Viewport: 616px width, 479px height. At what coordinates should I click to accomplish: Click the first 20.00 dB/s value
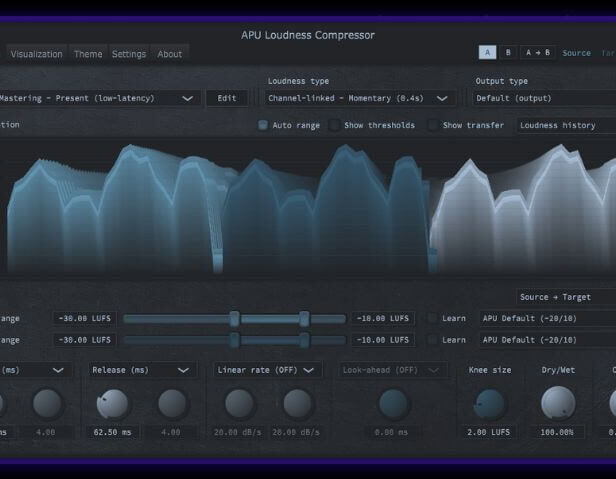click(x=237, y=432)
